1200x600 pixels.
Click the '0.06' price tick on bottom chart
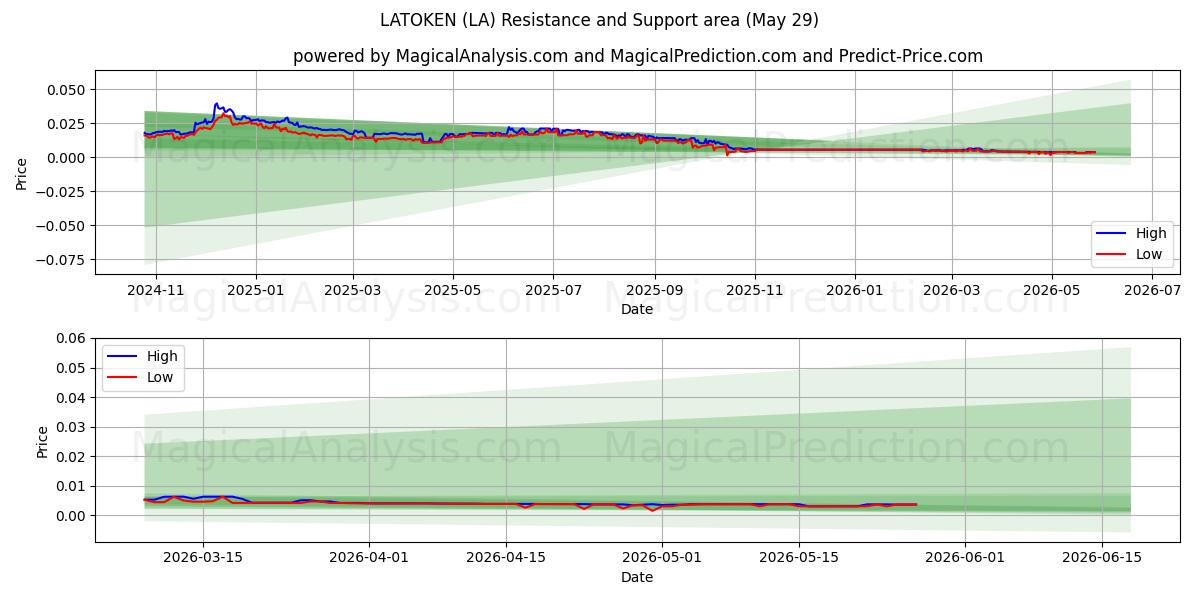[72, 339]
